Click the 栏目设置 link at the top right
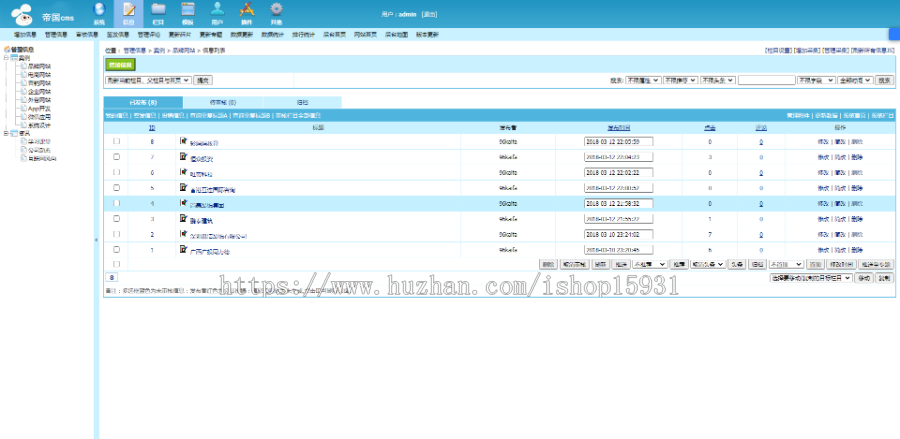 coord(778,50)
